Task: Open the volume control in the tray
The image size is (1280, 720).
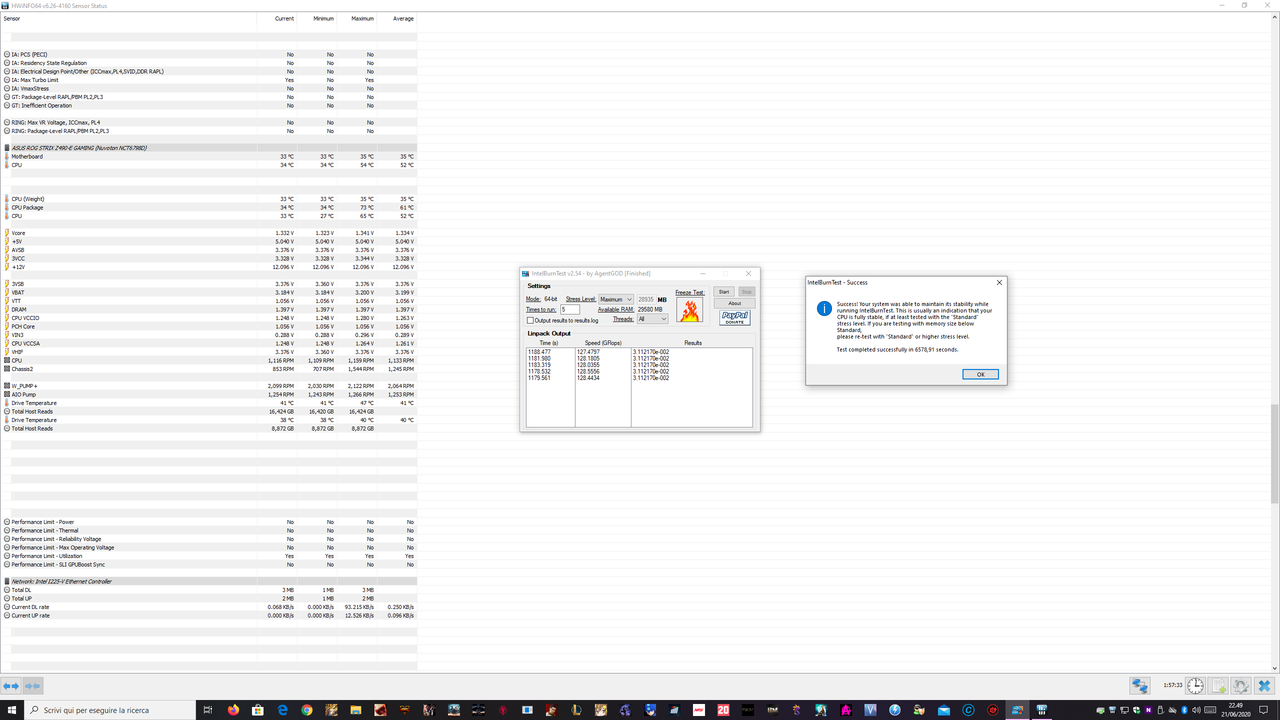Action: tap(1197, 710)
